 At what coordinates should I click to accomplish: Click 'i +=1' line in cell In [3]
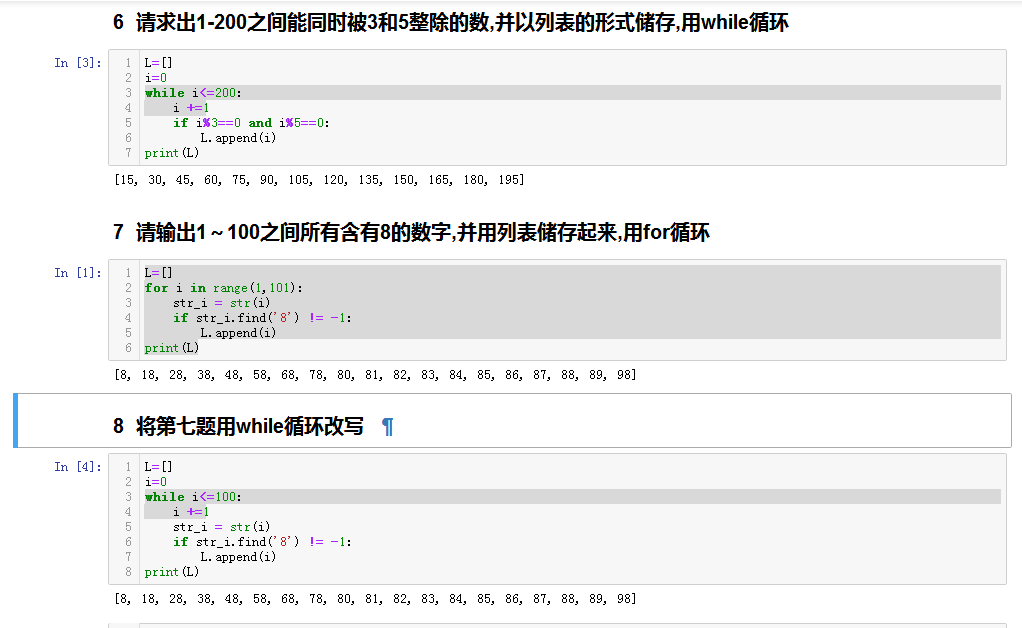[x=191, y=107]
